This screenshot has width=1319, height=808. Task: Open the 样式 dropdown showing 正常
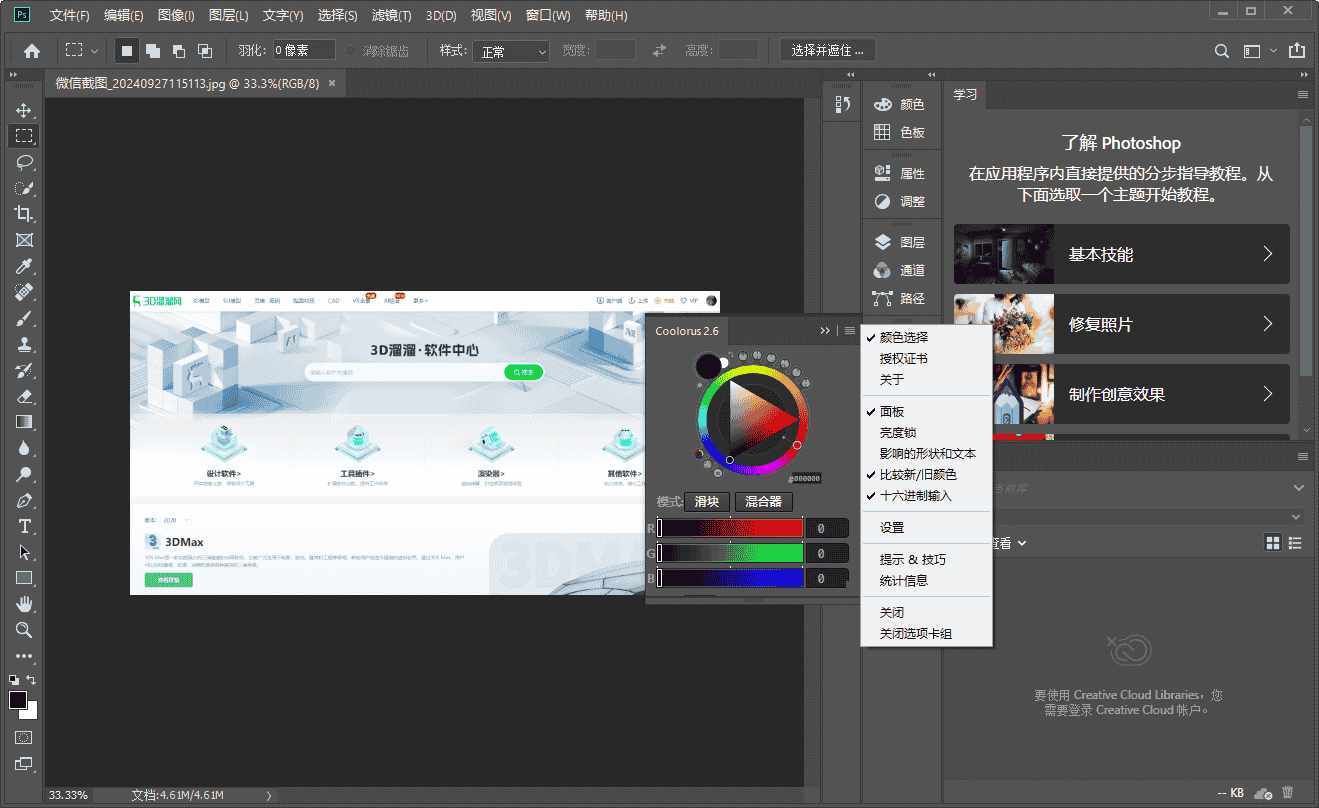511,51
